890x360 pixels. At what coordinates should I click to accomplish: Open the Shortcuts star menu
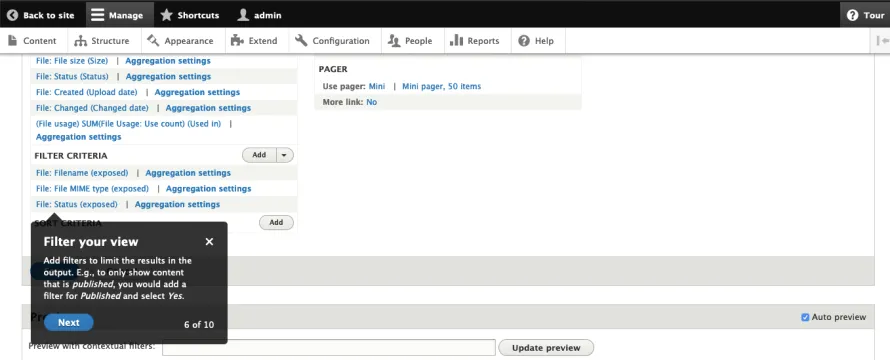pyautogui.click(x=190, y=15)
